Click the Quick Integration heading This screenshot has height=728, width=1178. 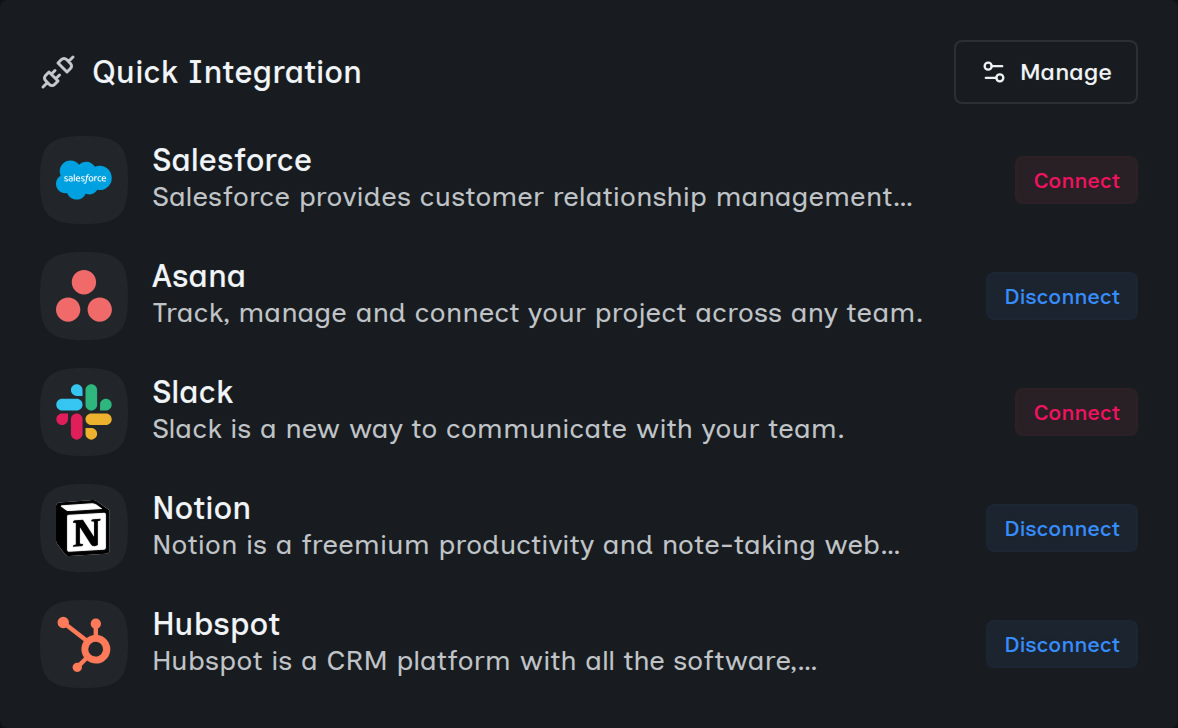(x=227, y=71)
